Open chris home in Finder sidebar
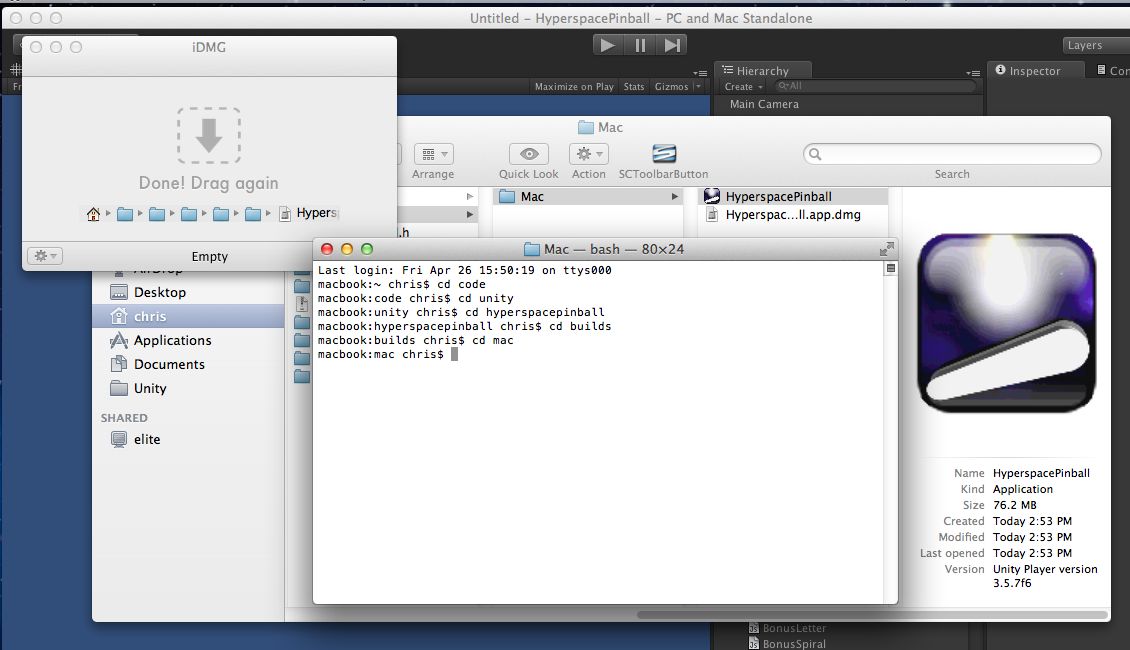1130x650 pixels. tap(189, 316)
